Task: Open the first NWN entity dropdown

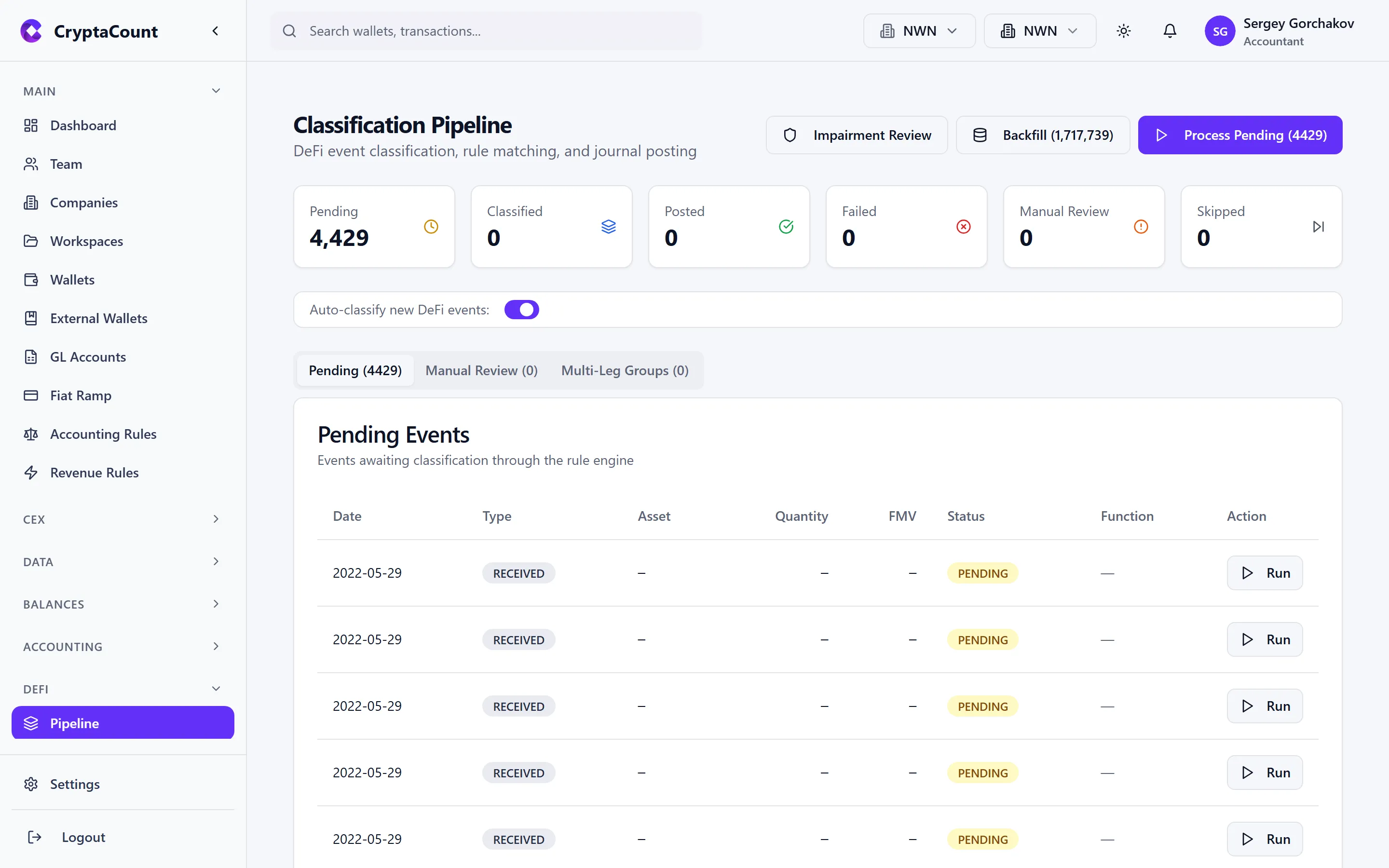Action: 918,30
